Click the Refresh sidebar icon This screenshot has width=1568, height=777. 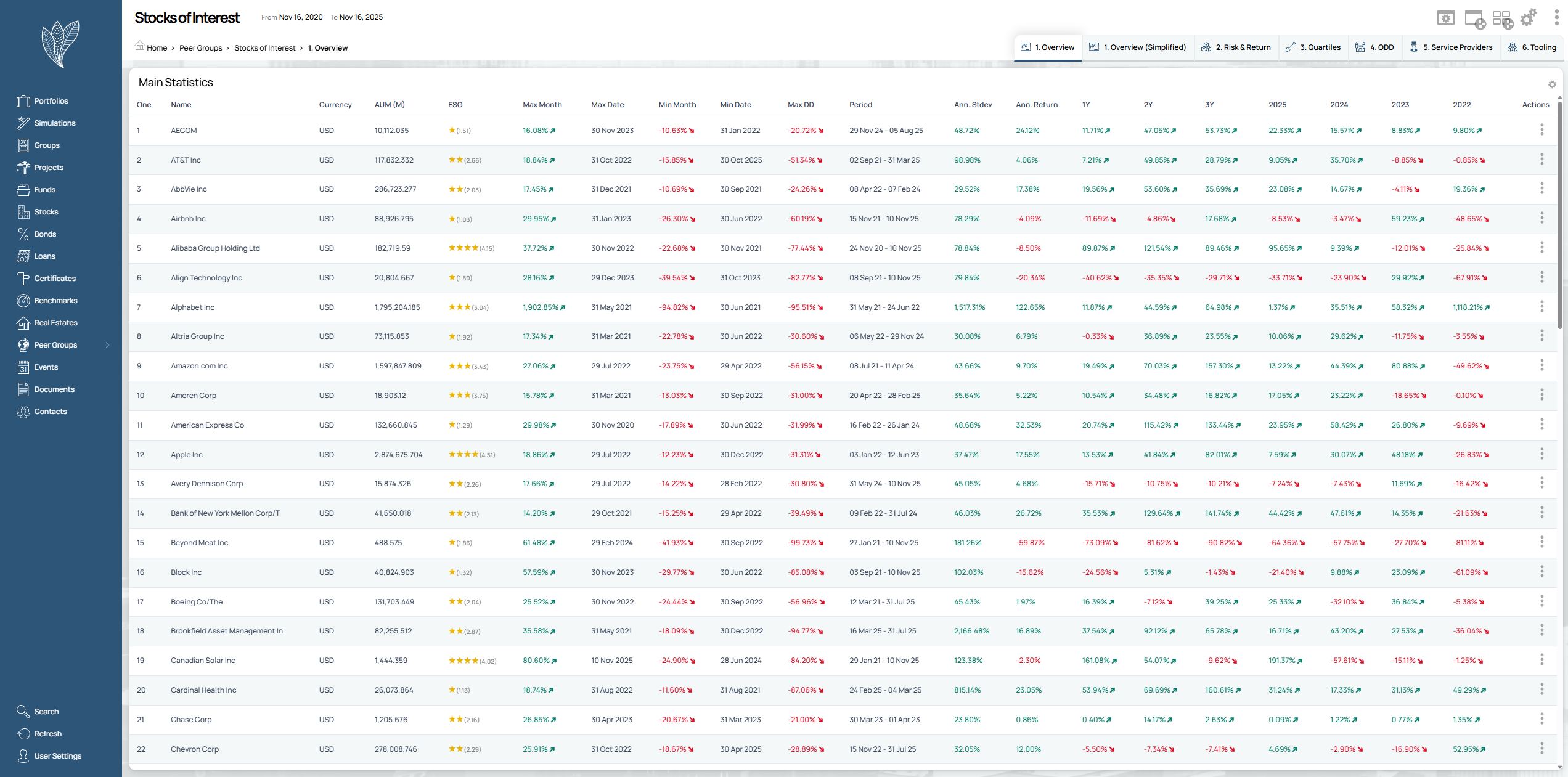coord(23,734)
